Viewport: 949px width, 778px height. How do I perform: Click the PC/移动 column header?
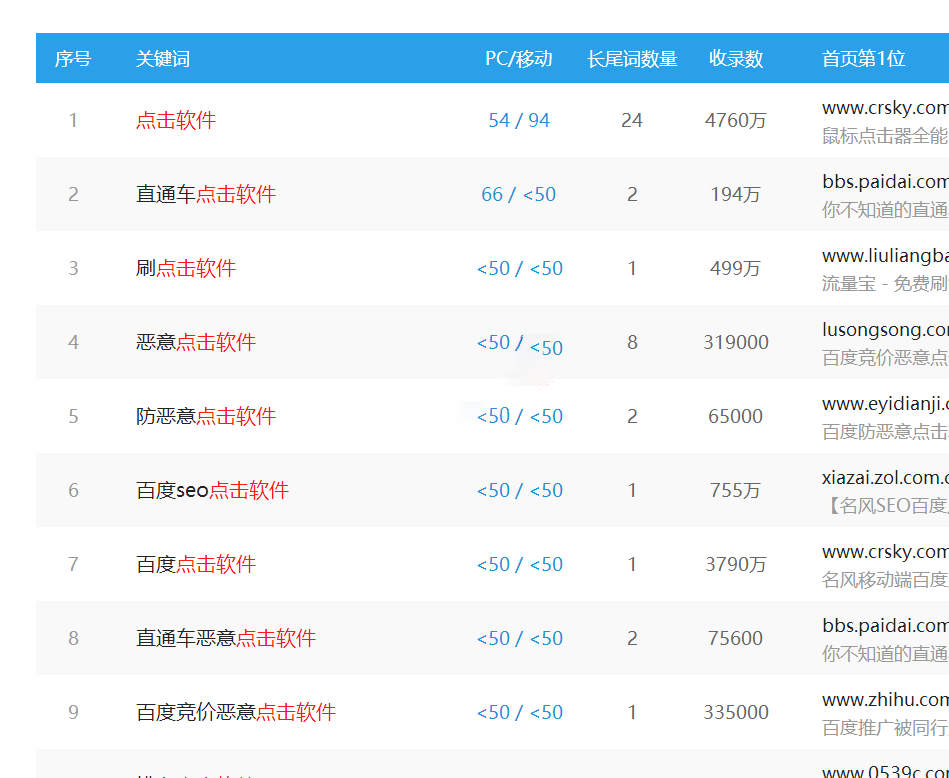[519, 59]
